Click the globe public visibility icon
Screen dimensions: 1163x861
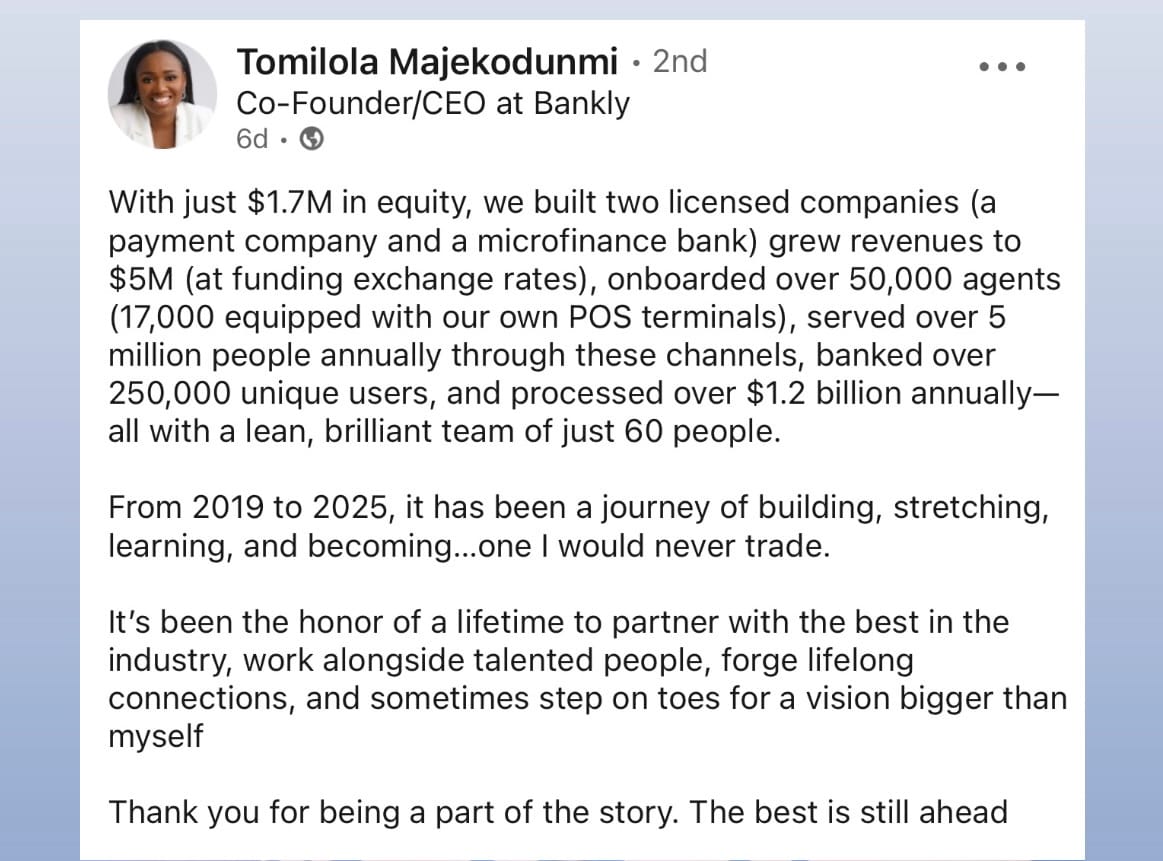[312, 139]
